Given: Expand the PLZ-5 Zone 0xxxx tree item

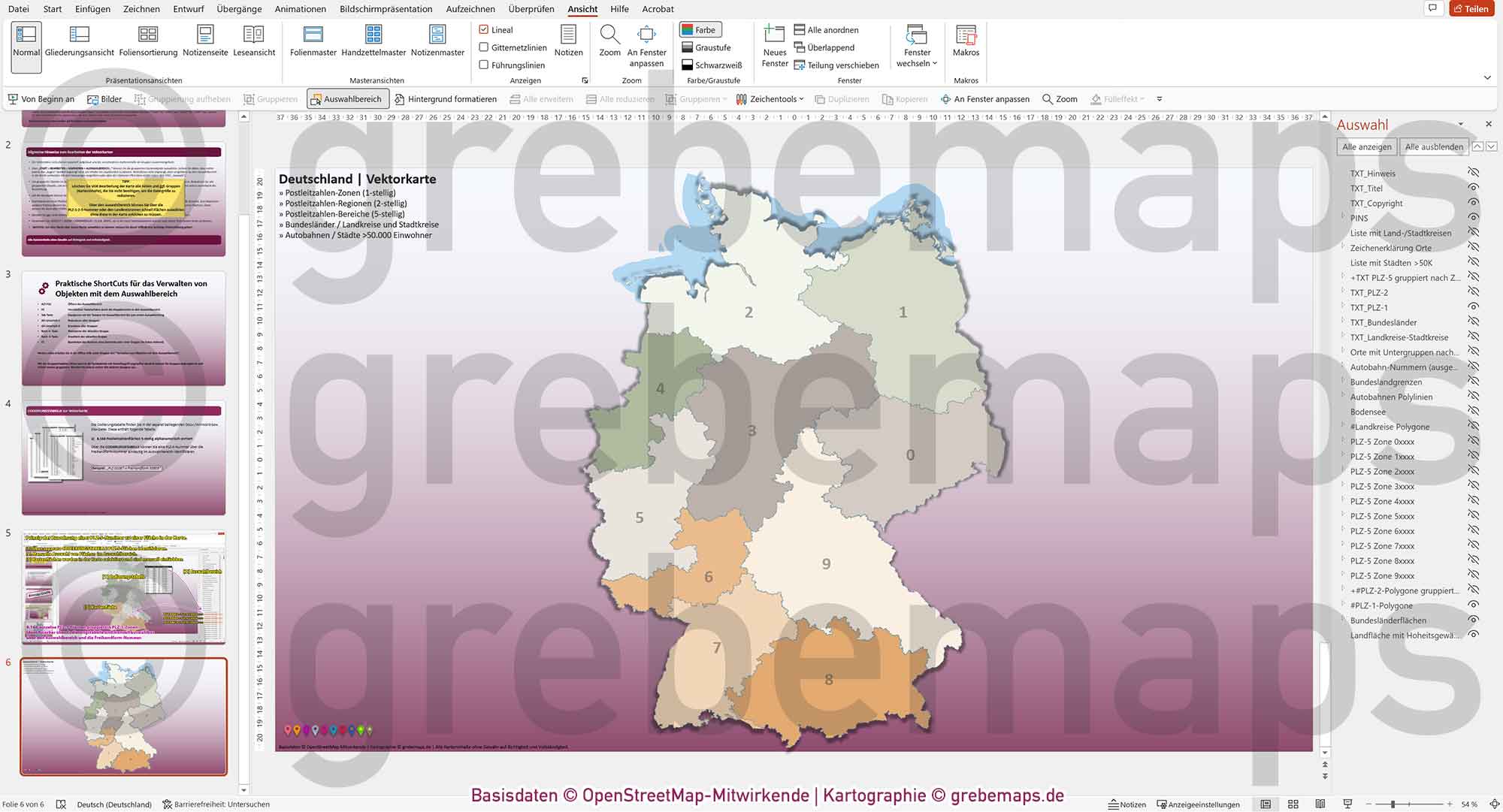Looking at the screenshot, I should [x=1343, y=442].
